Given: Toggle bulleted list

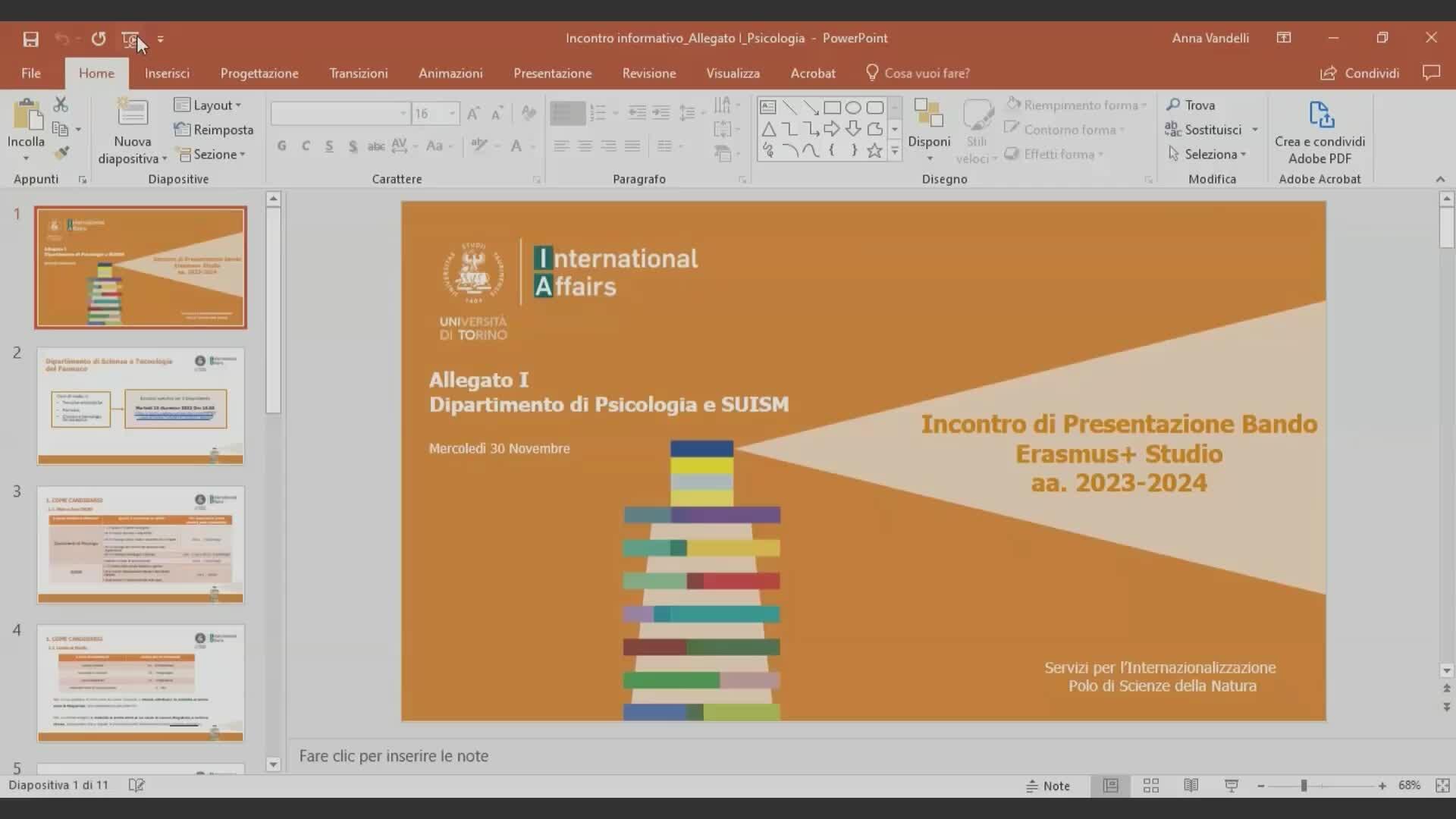Looking at the screenshot, I should (x=568, y=113).
